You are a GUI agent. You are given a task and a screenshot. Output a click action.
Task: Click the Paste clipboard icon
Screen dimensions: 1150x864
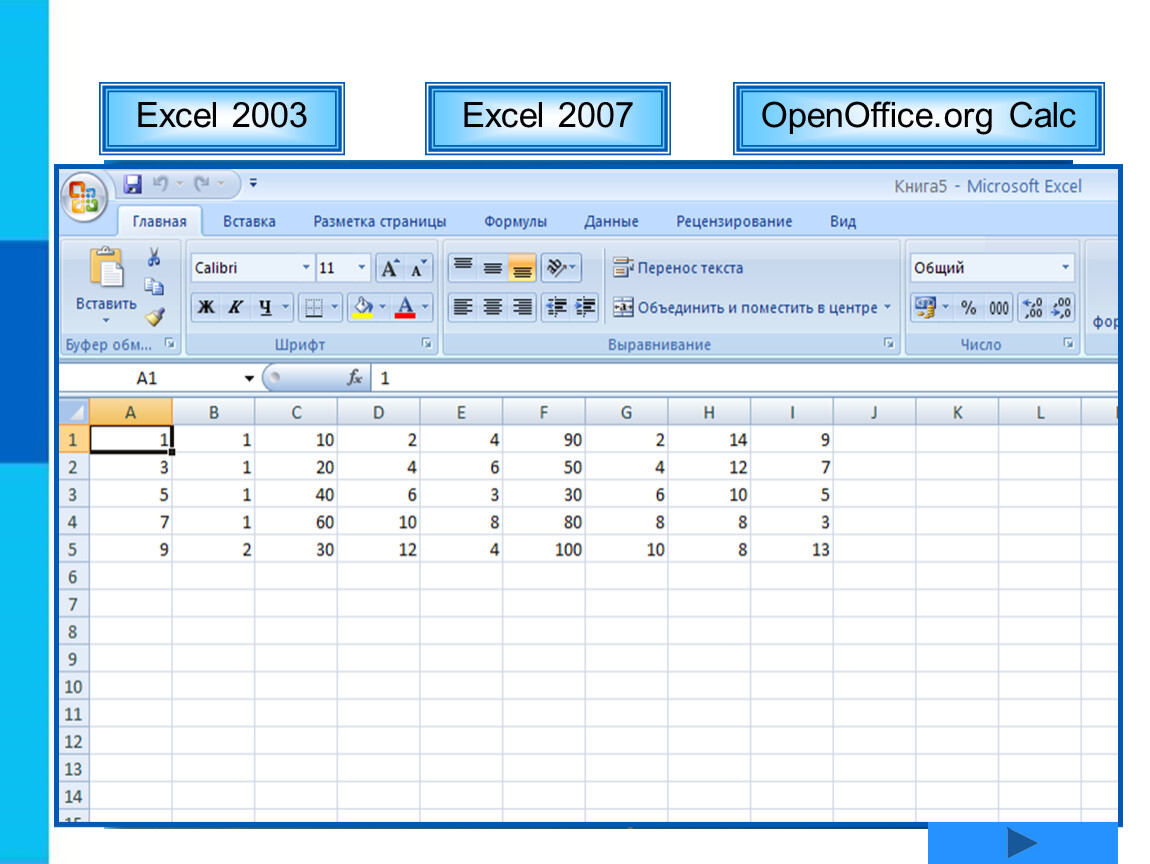tap(106, 268)
